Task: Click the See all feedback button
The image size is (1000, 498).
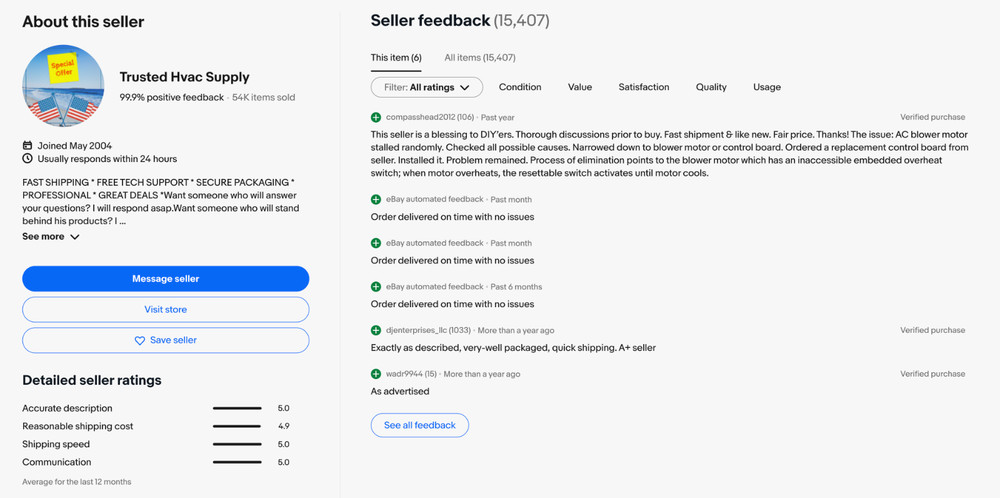Action: tap(419, 425)
